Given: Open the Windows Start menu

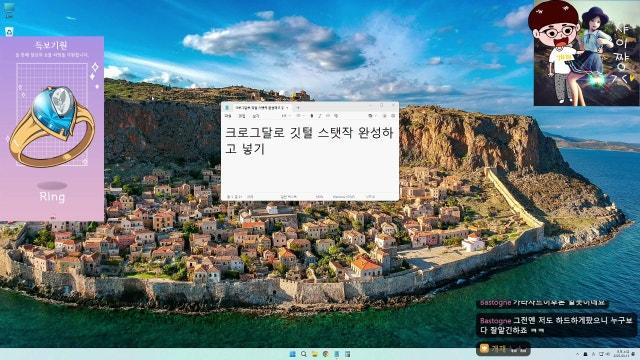Looking at the screenshot, I should 293,354.
